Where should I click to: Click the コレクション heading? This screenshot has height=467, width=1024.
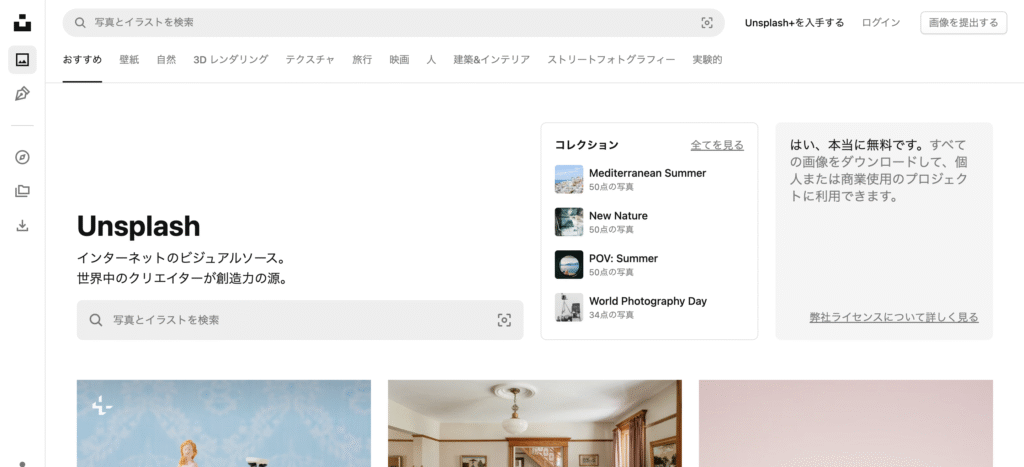pyautogui.click(x=586, y=145)
